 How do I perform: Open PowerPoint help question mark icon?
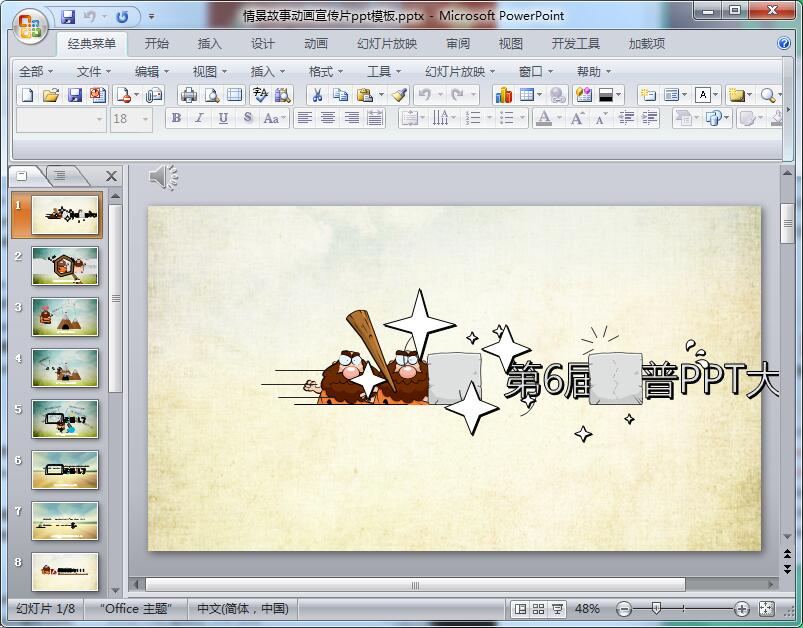(784, 43)
